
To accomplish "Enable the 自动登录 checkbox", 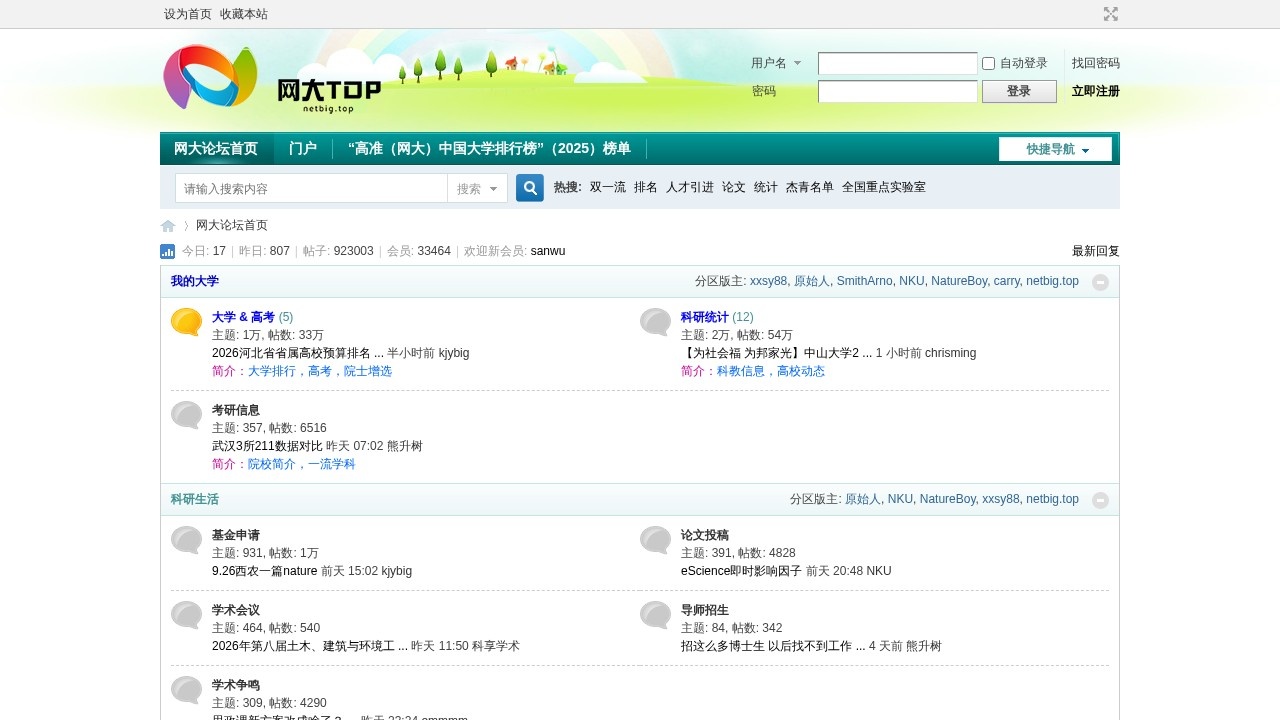I will (x=988, y=64).
